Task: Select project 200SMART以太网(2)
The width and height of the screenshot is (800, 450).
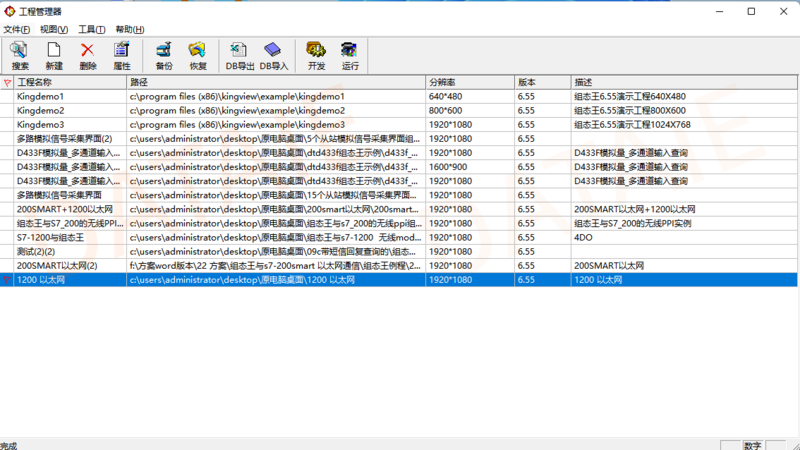Action: coord(57,266)
